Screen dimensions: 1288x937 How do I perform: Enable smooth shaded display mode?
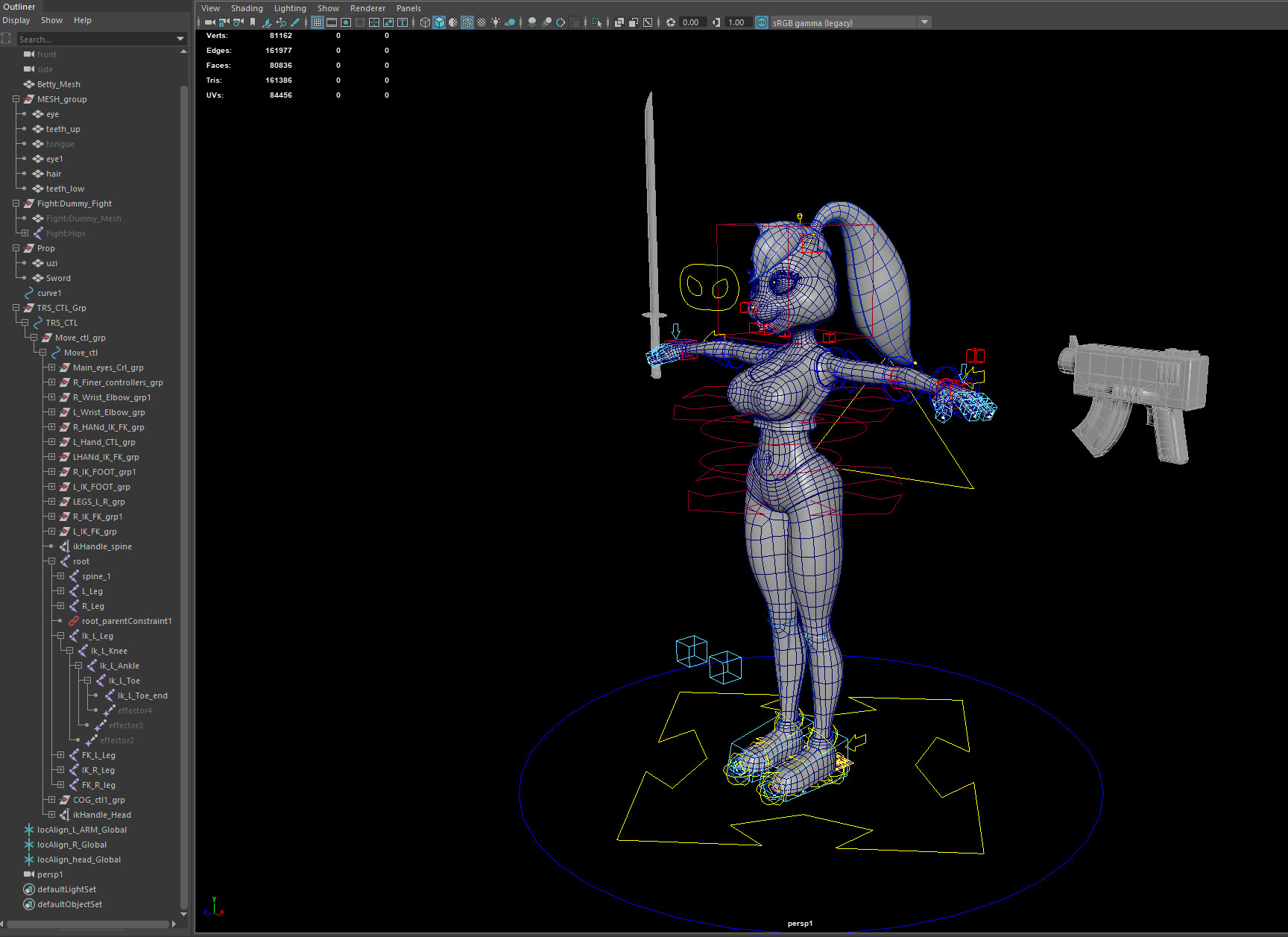(439, 22)
